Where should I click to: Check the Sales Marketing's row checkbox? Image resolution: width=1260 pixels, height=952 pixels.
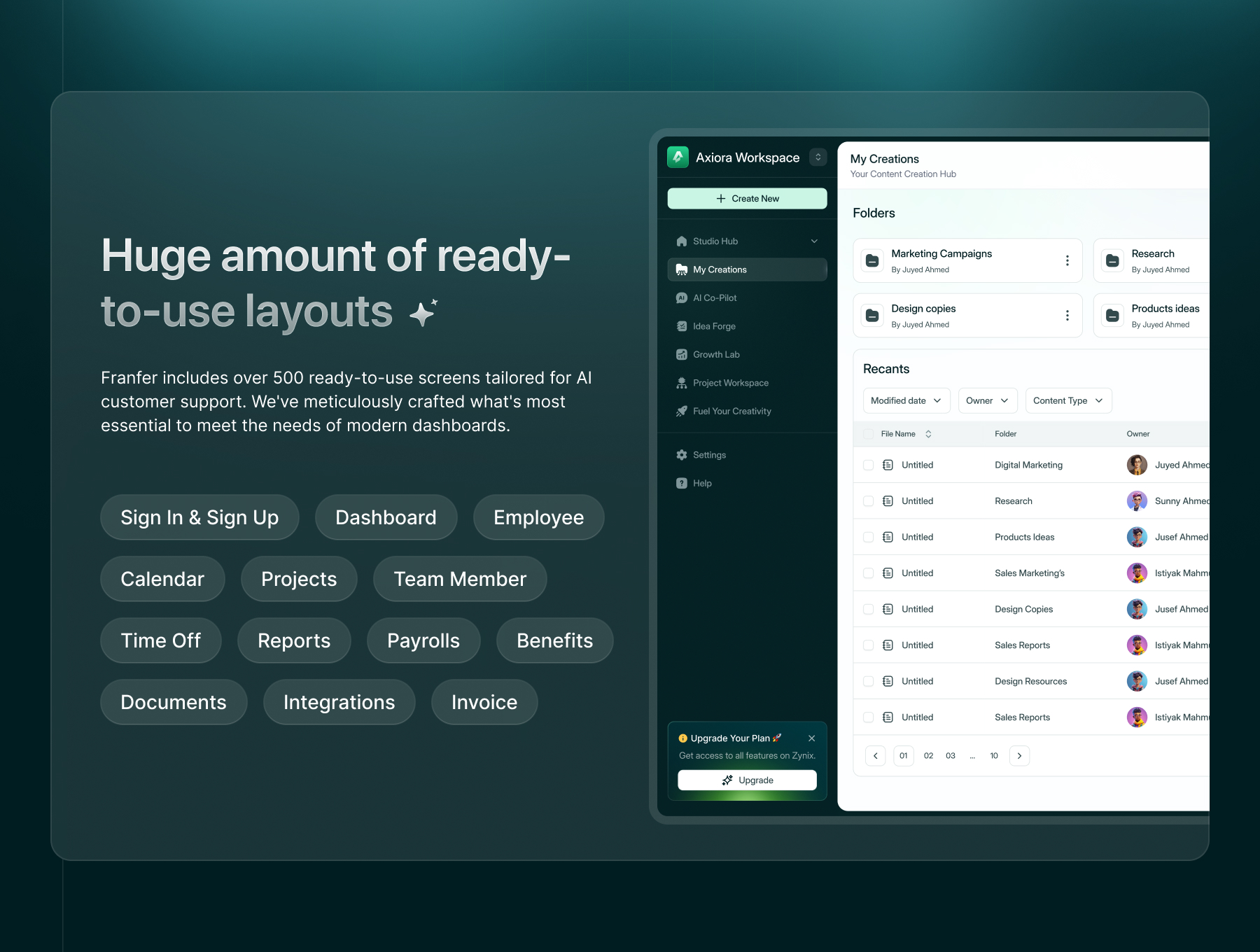click(x=868, y=573)
